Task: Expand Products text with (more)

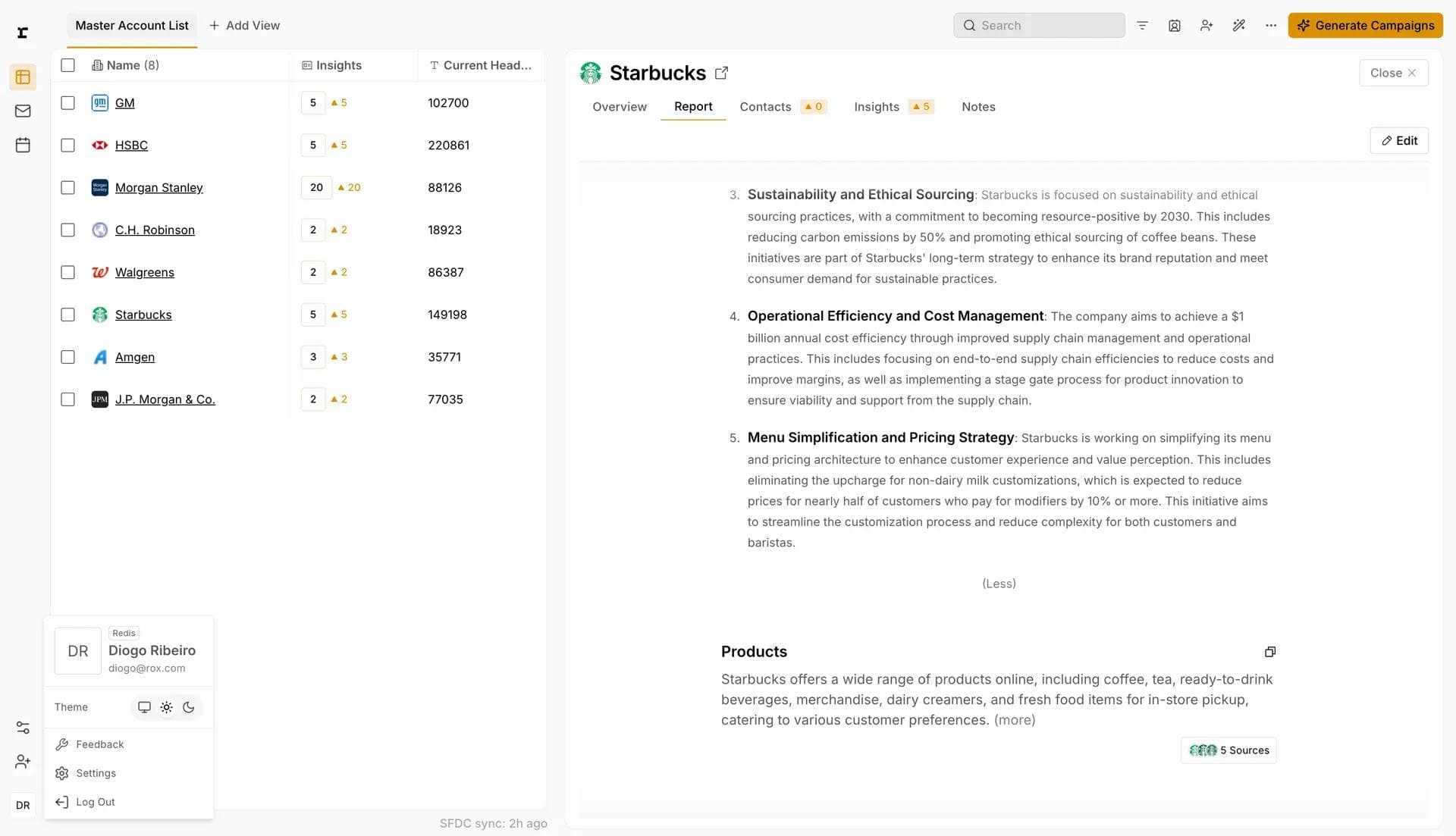Action: pyautogui.click(x=1015, y=720)
